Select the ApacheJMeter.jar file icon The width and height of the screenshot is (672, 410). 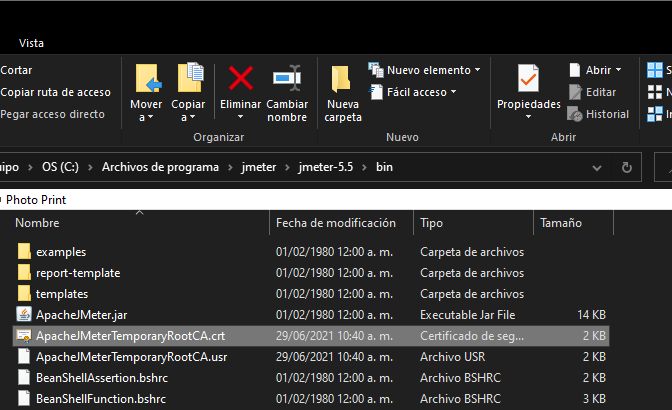tap(24, 314)
